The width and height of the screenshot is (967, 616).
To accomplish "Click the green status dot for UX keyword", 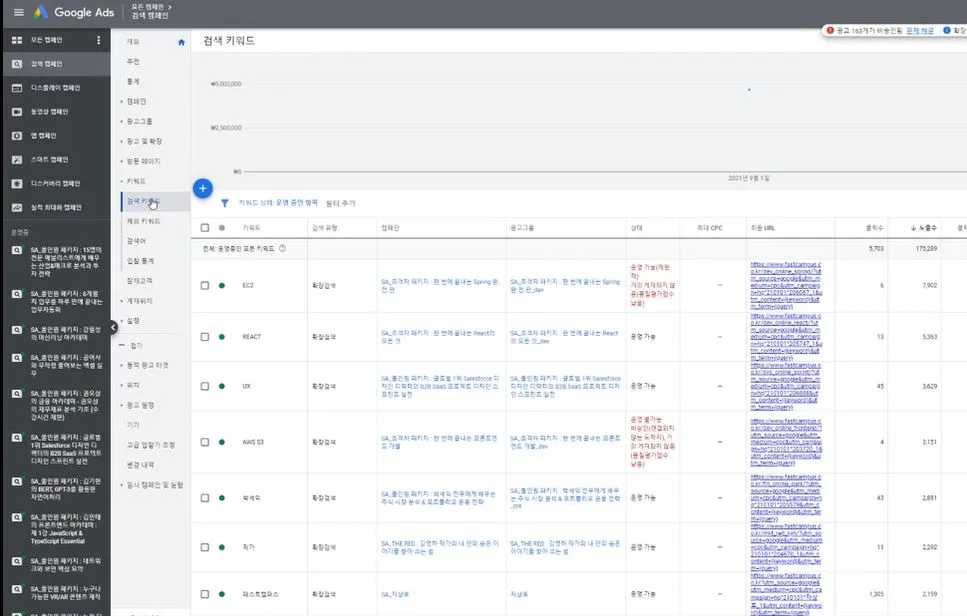I will pyautogui.click(x=222, y=386).
